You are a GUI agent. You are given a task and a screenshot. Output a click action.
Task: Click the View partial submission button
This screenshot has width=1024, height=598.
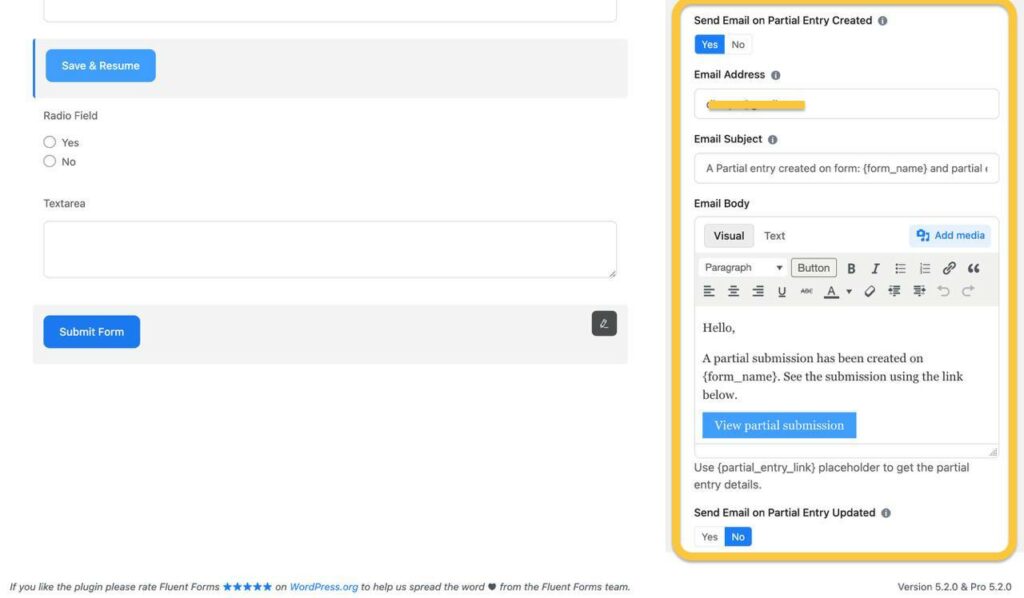(x=779, y=425)
